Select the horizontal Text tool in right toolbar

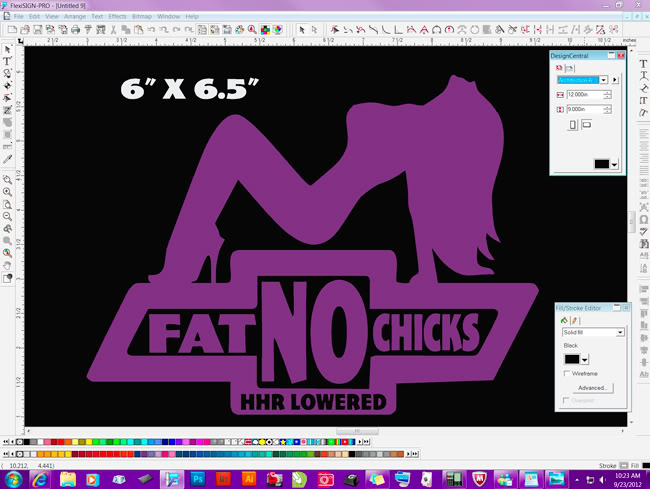coord(643,63)
